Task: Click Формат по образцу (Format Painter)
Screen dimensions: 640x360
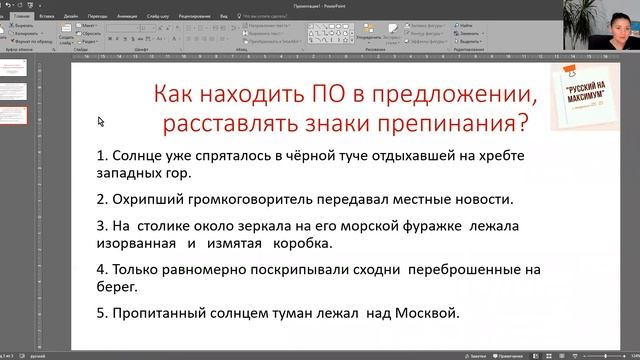Action: click(x=31, y=41)
